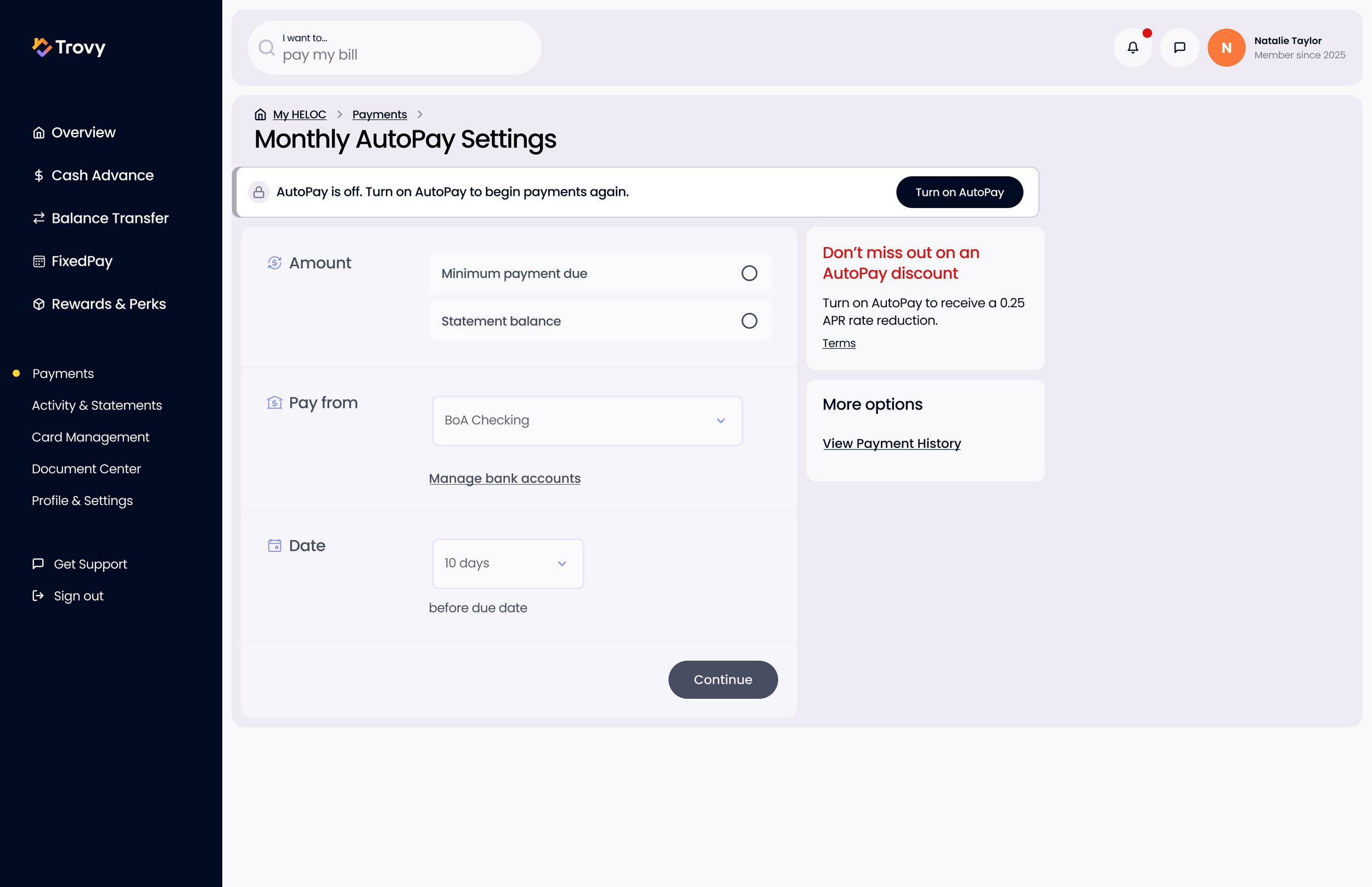Select Statement balance option
This screenshot has height=887, width=1372.
[599, 321]
